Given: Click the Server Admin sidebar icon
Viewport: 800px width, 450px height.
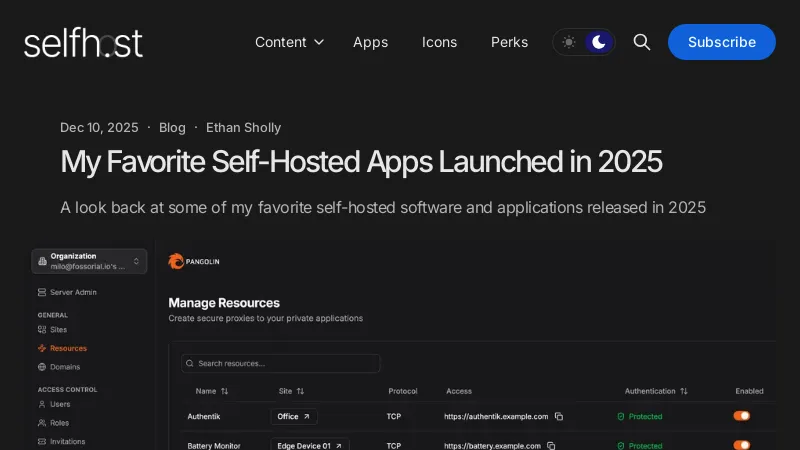Looking at the screenshot, I should coord(42,292).
